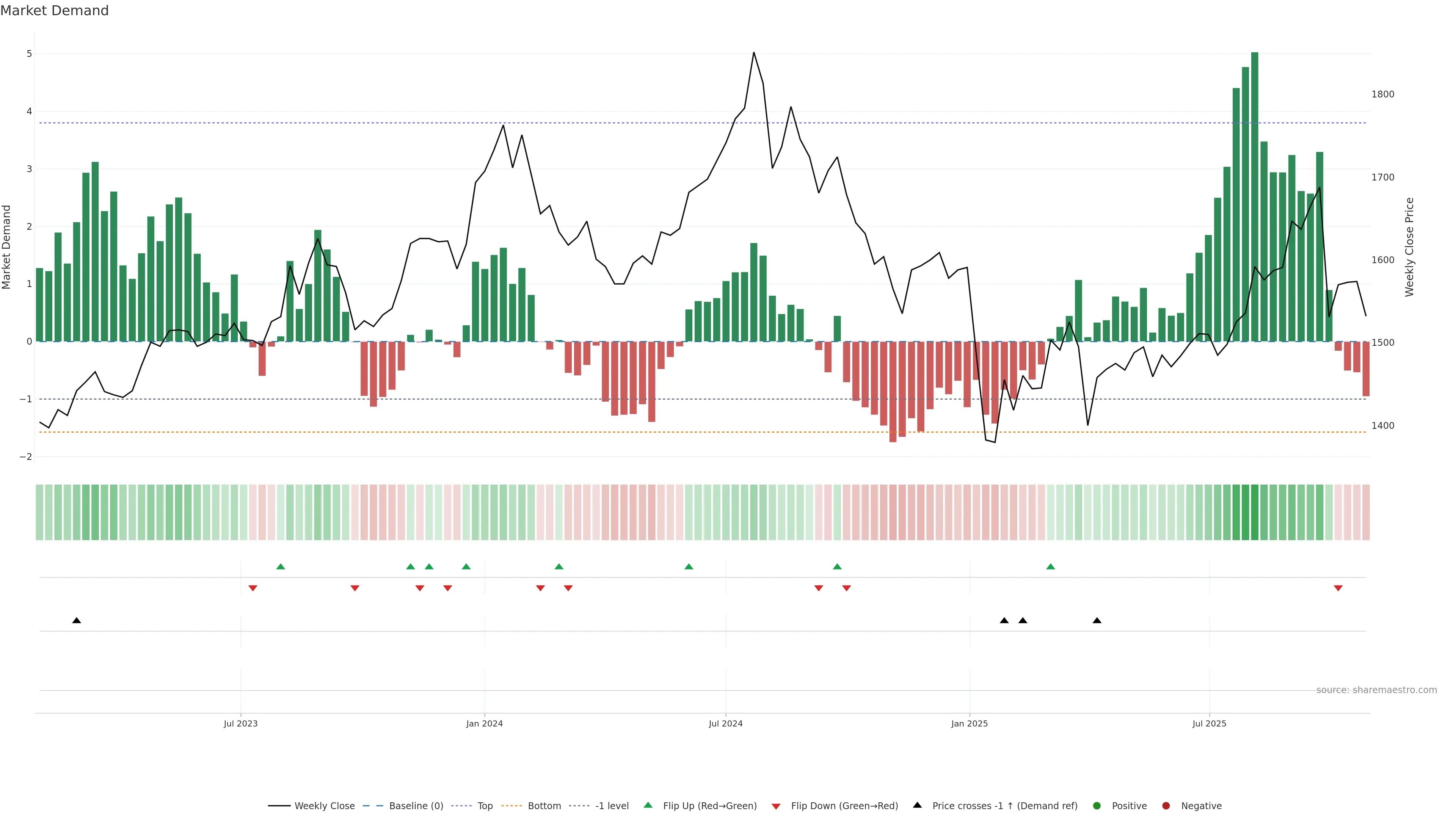Toggle the Top dotted line legend entry
The image size is (1456, 819).
(485, 806)
